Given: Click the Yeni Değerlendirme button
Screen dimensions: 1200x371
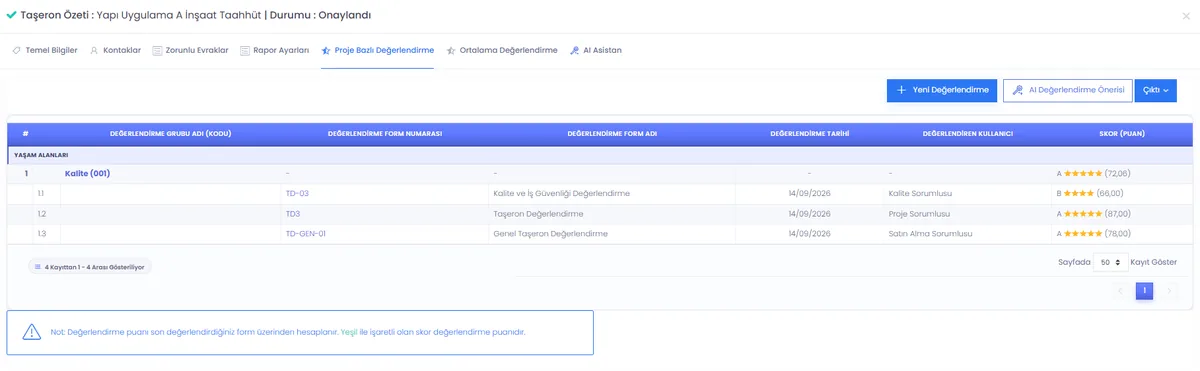Looking at the screenshot, I should tap(942, 90).
